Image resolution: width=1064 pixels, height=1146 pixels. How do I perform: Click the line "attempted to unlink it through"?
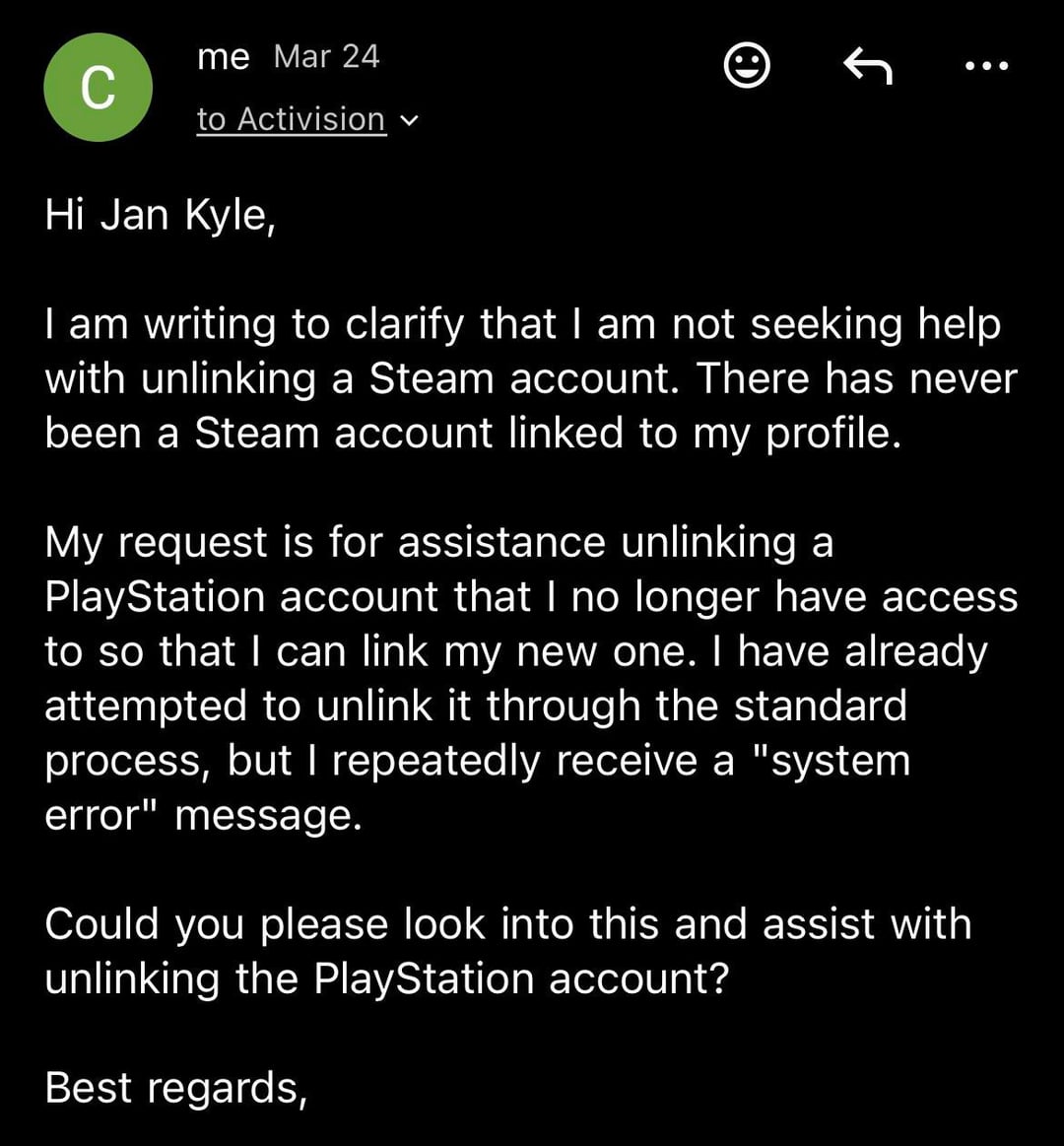click(x=475, y=706)
